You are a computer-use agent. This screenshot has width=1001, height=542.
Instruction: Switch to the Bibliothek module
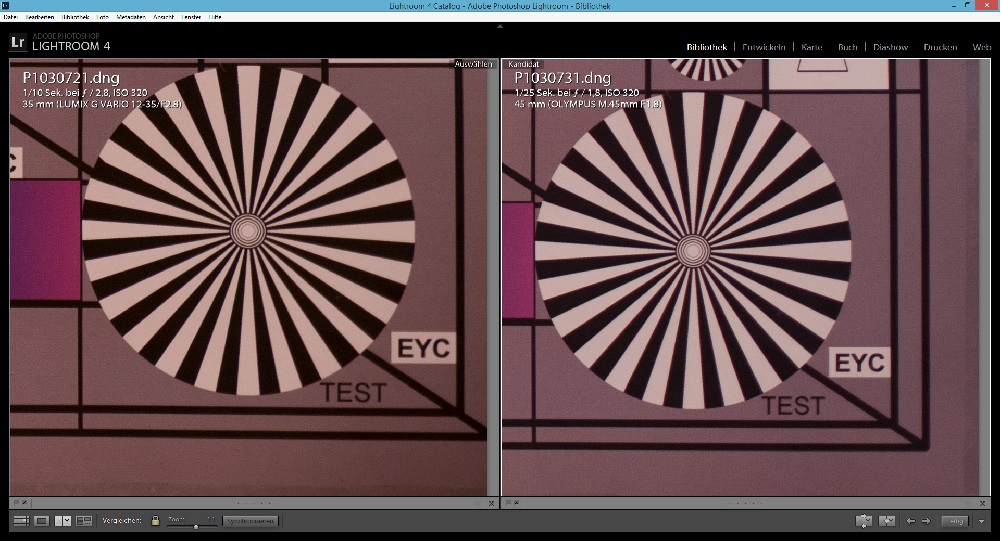[707, 47]
